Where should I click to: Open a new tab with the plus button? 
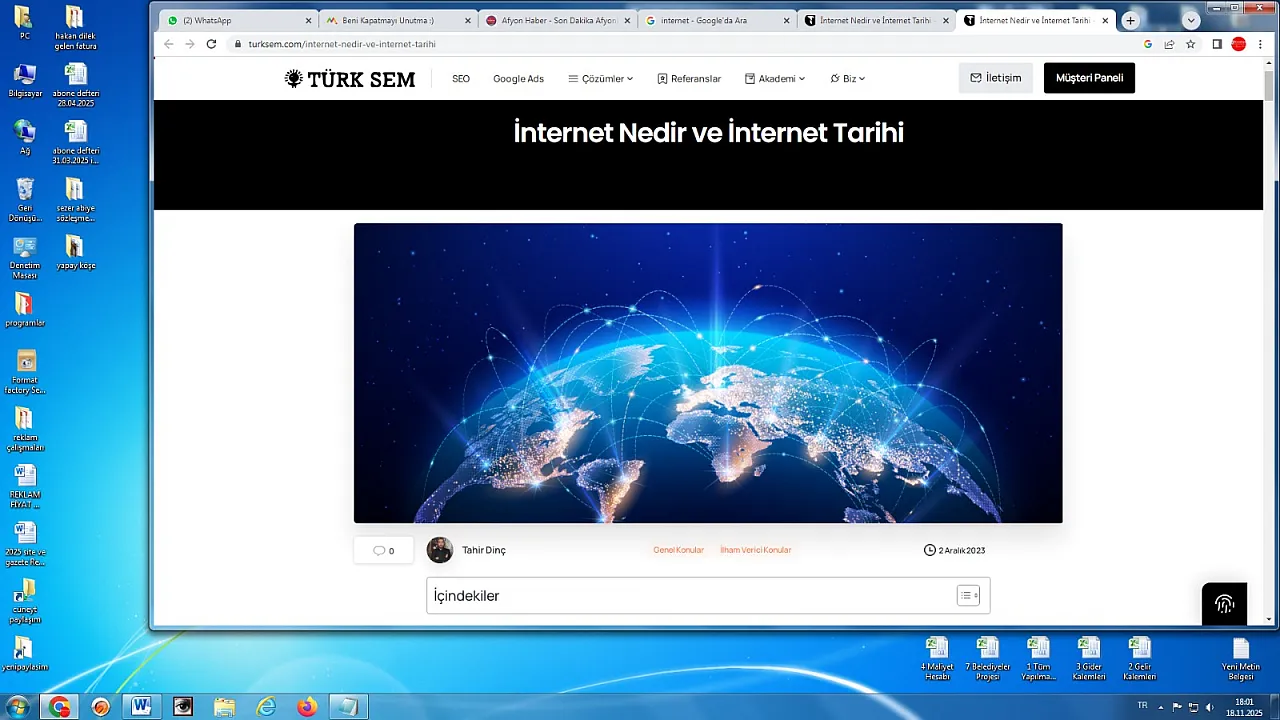click(1130, 20)
